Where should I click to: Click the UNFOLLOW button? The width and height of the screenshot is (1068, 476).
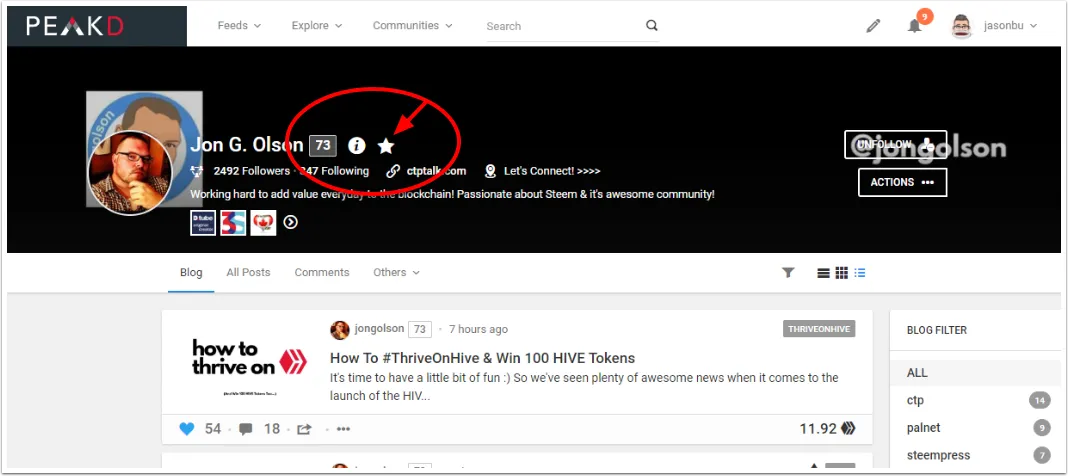(x=895, y=144)
